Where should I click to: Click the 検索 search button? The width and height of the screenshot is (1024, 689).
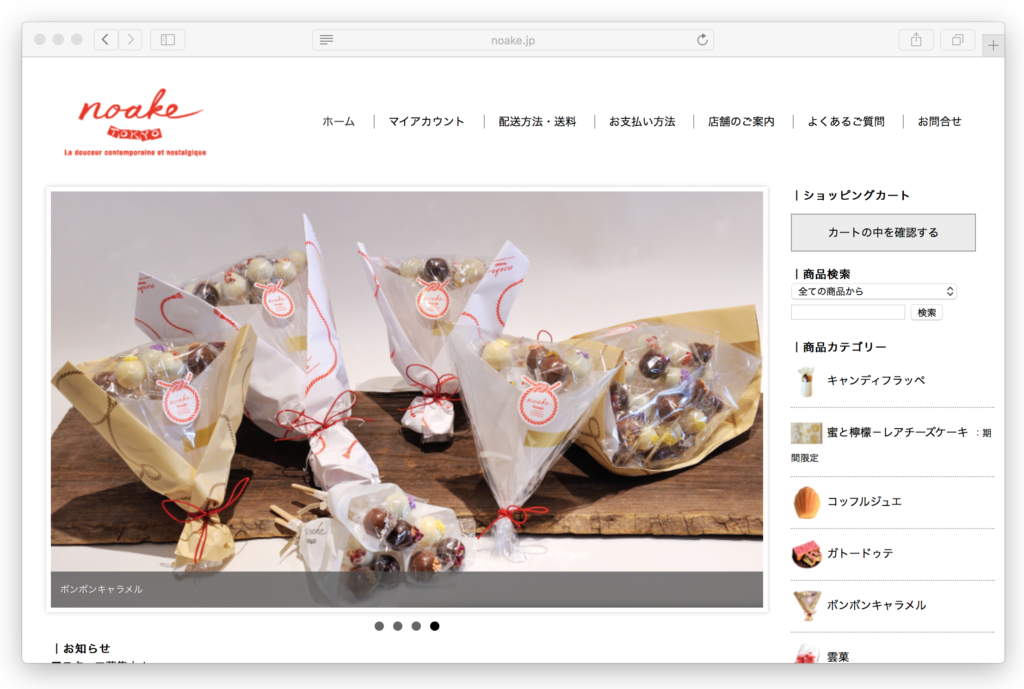[927, 312]
